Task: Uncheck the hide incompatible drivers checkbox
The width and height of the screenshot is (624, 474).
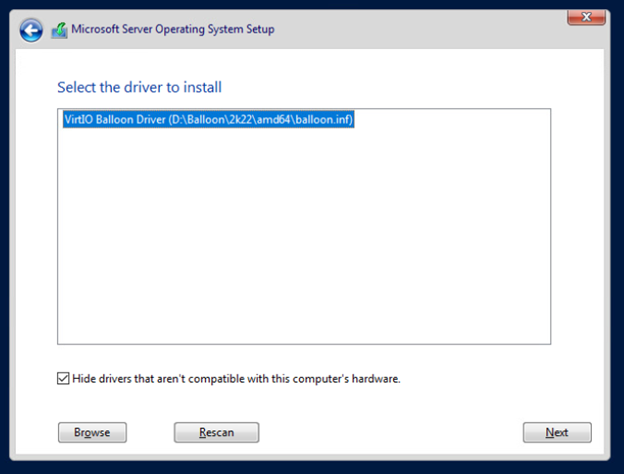Action: pyautogui.click(x=63, y=378)
